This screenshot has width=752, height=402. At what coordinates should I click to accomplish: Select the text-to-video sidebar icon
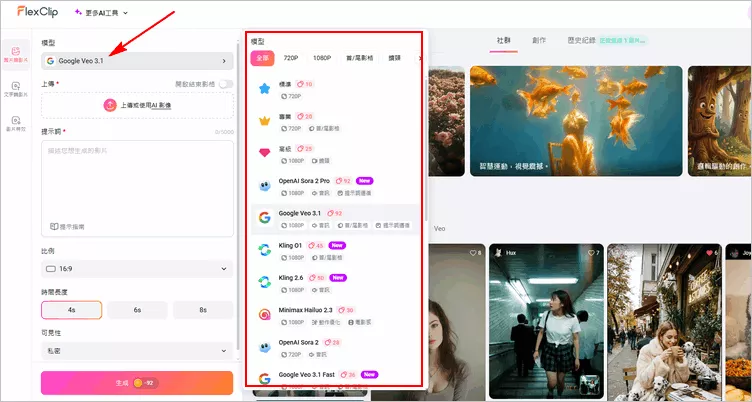coord(16,89)
